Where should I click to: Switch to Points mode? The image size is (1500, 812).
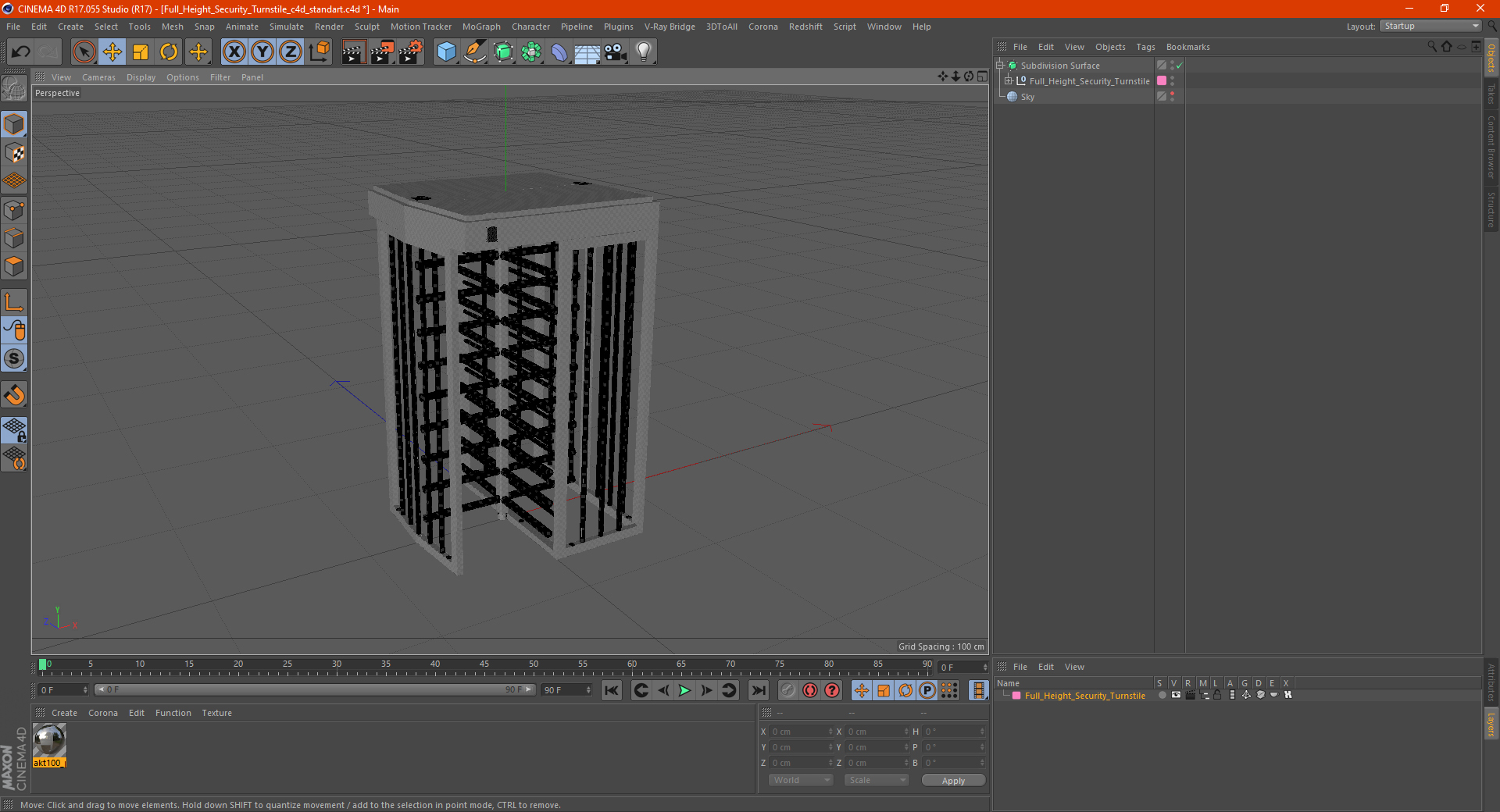point(14,210)
